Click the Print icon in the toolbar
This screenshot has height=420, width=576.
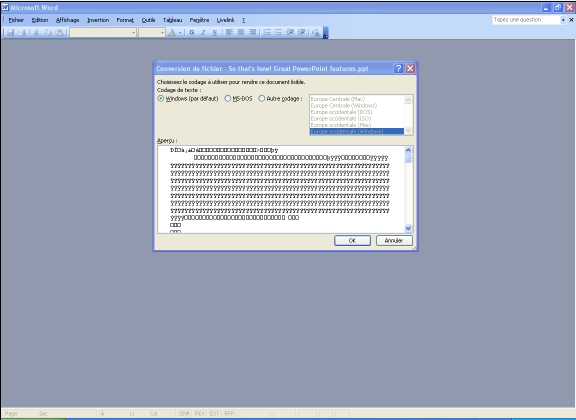click(x=22, y=33)
